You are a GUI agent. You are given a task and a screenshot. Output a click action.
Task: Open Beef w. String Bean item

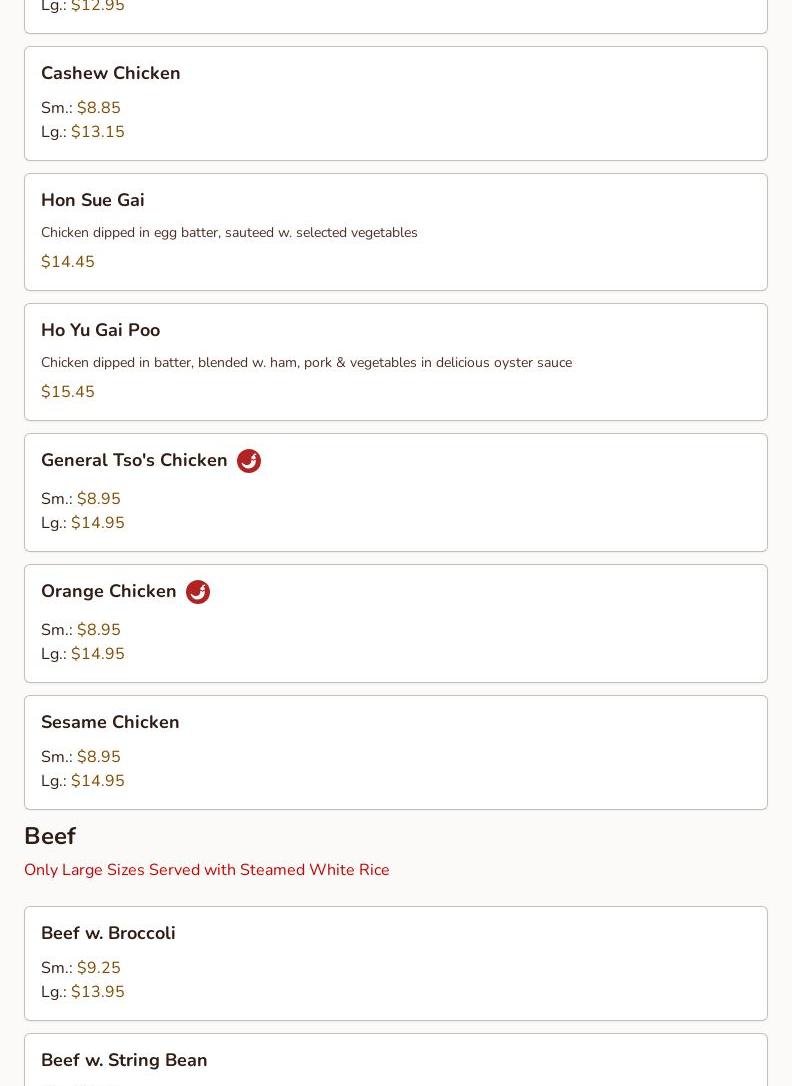tap(396, 1060)
